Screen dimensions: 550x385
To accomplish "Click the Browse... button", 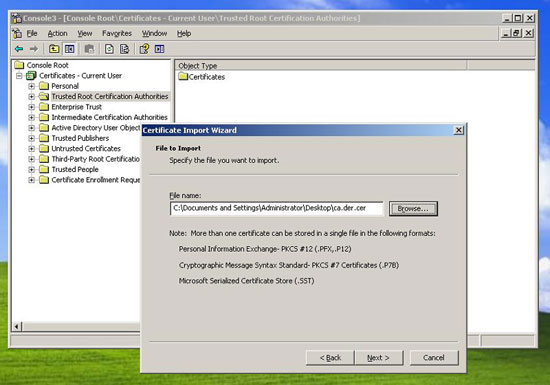I will pyautogui.click(x=413, y=209).
